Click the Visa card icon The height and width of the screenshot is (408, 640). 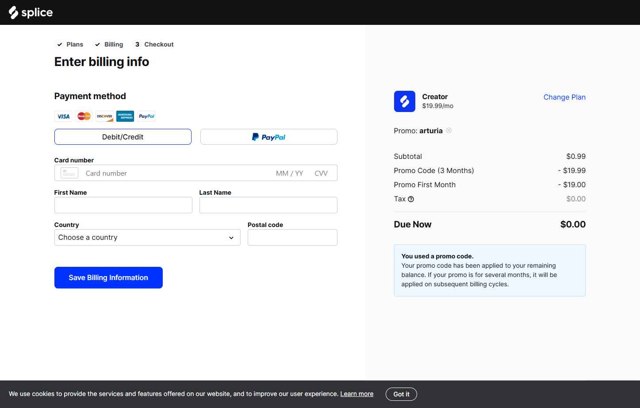click(63, 116)
